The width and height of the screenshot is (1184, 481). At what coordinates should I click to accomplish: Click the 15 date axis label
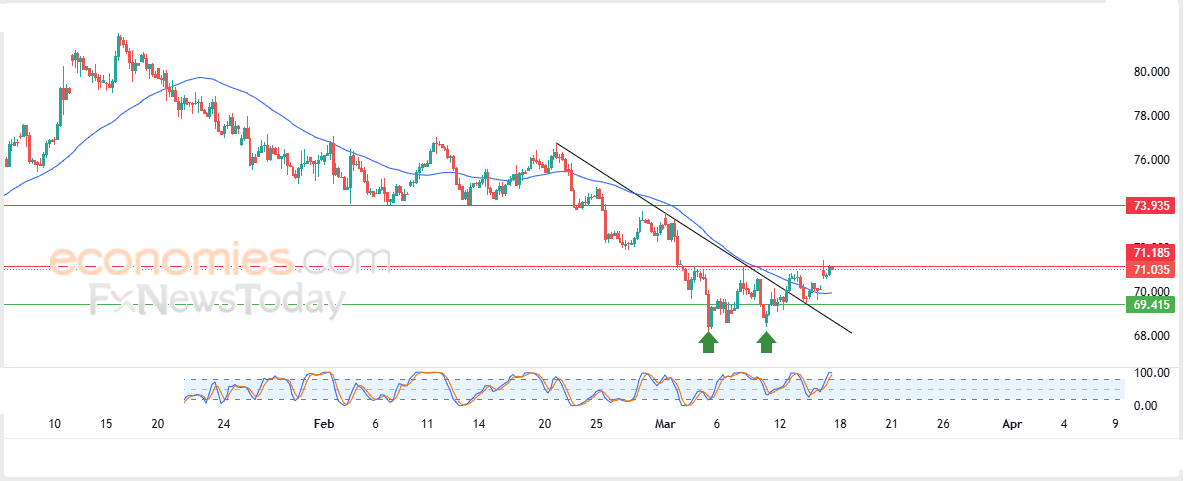pyautogui.click(x=106, y=424)
